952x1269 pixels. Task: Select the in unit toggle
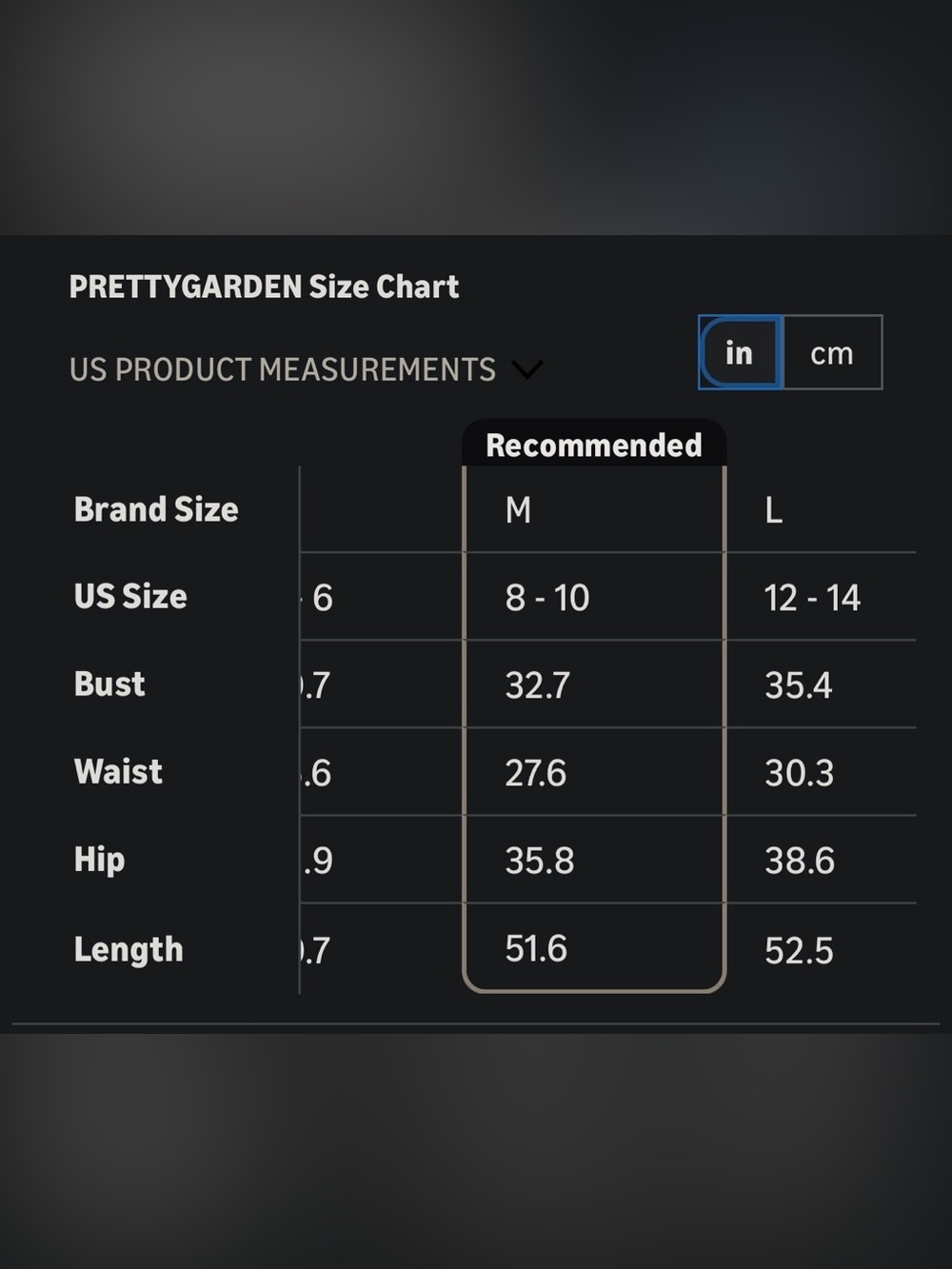(x=740, y=353)
